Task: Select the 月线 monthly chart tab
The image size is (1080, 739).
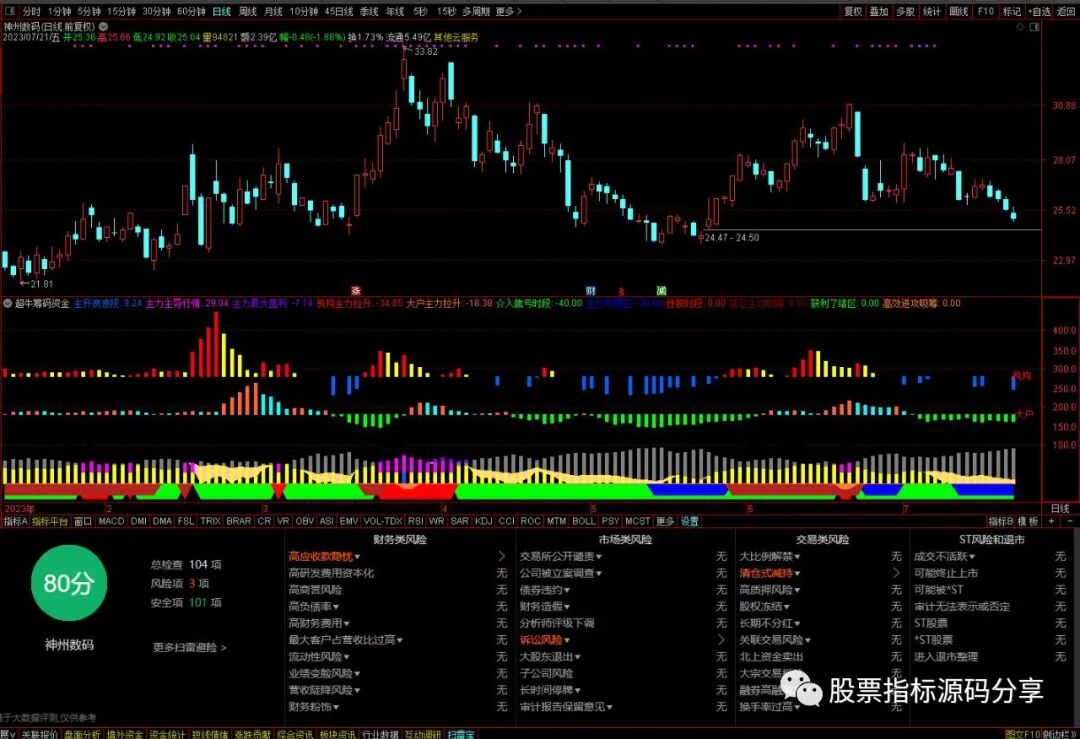Action: point(273,11)
